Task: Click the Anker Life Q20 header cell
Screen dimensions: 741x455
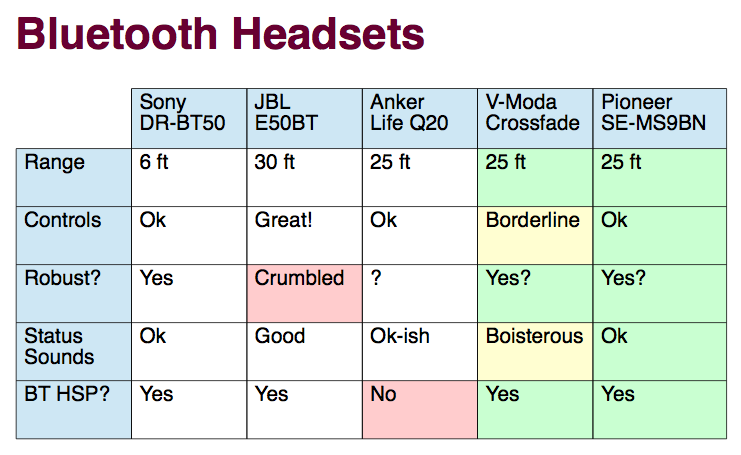Action: 419,117
